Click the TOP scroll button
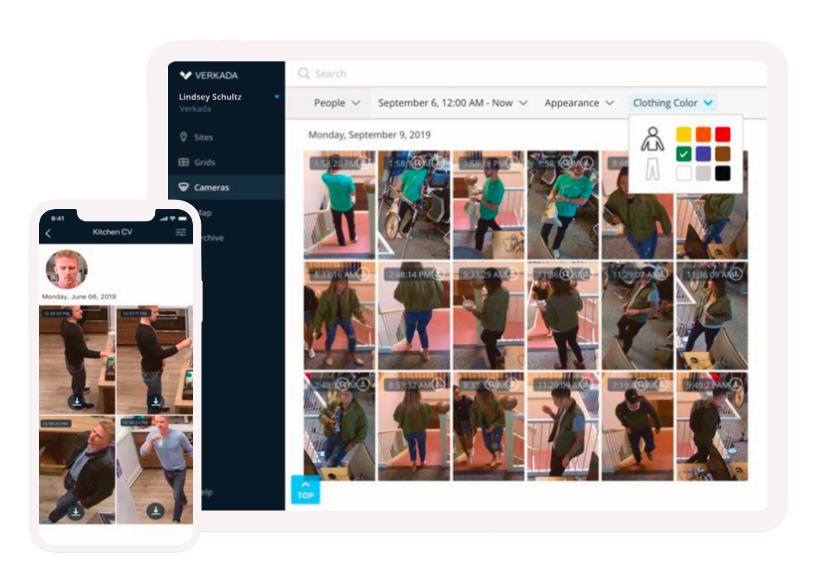815x582 pixels. (x=305, y=489)
